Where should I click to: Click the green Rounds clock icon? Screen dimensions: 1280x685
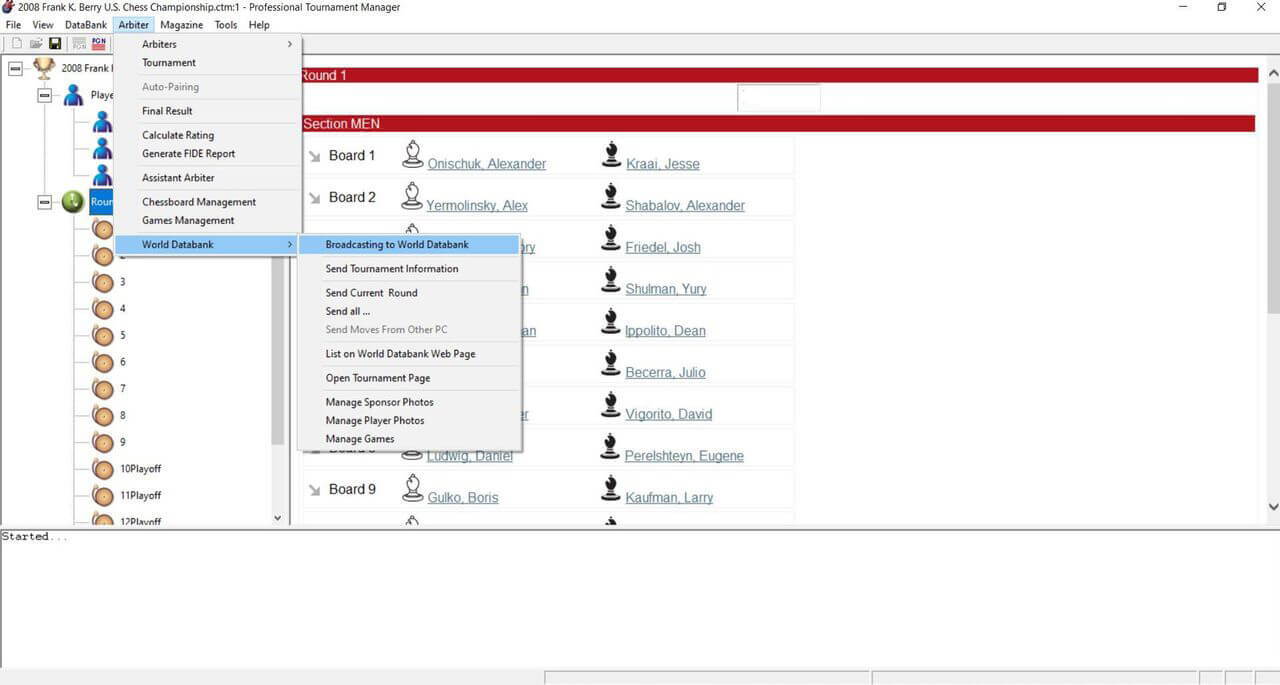click(73, 202)
